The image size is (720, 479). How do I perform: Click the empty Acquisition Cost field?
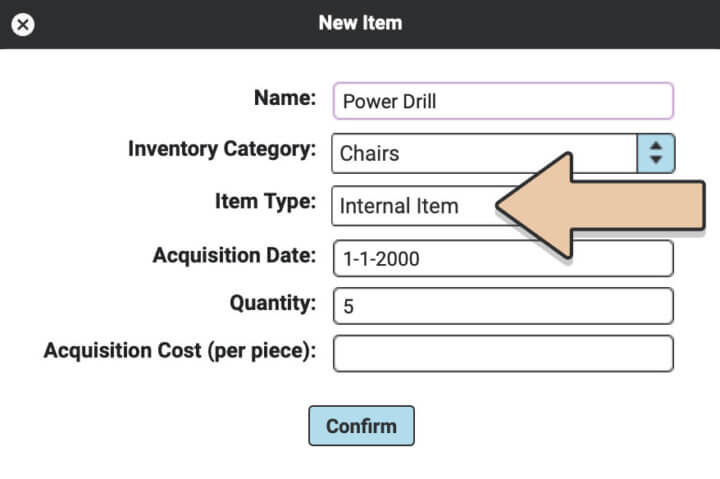(x=503, y=354)
